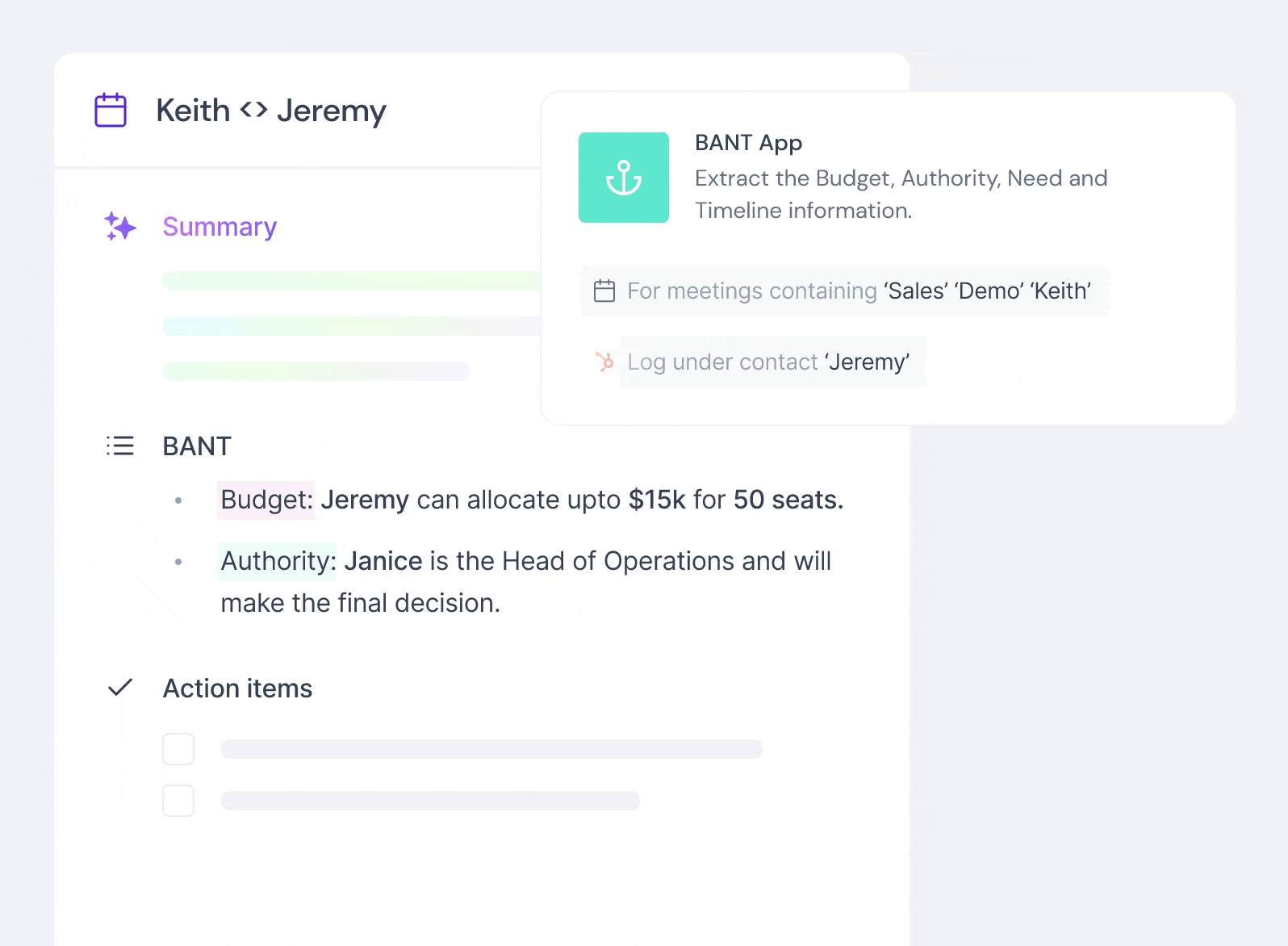Click the orange HubSpot icon before Log under contact
Screen dimensions: 1288x946
point(604,362)
